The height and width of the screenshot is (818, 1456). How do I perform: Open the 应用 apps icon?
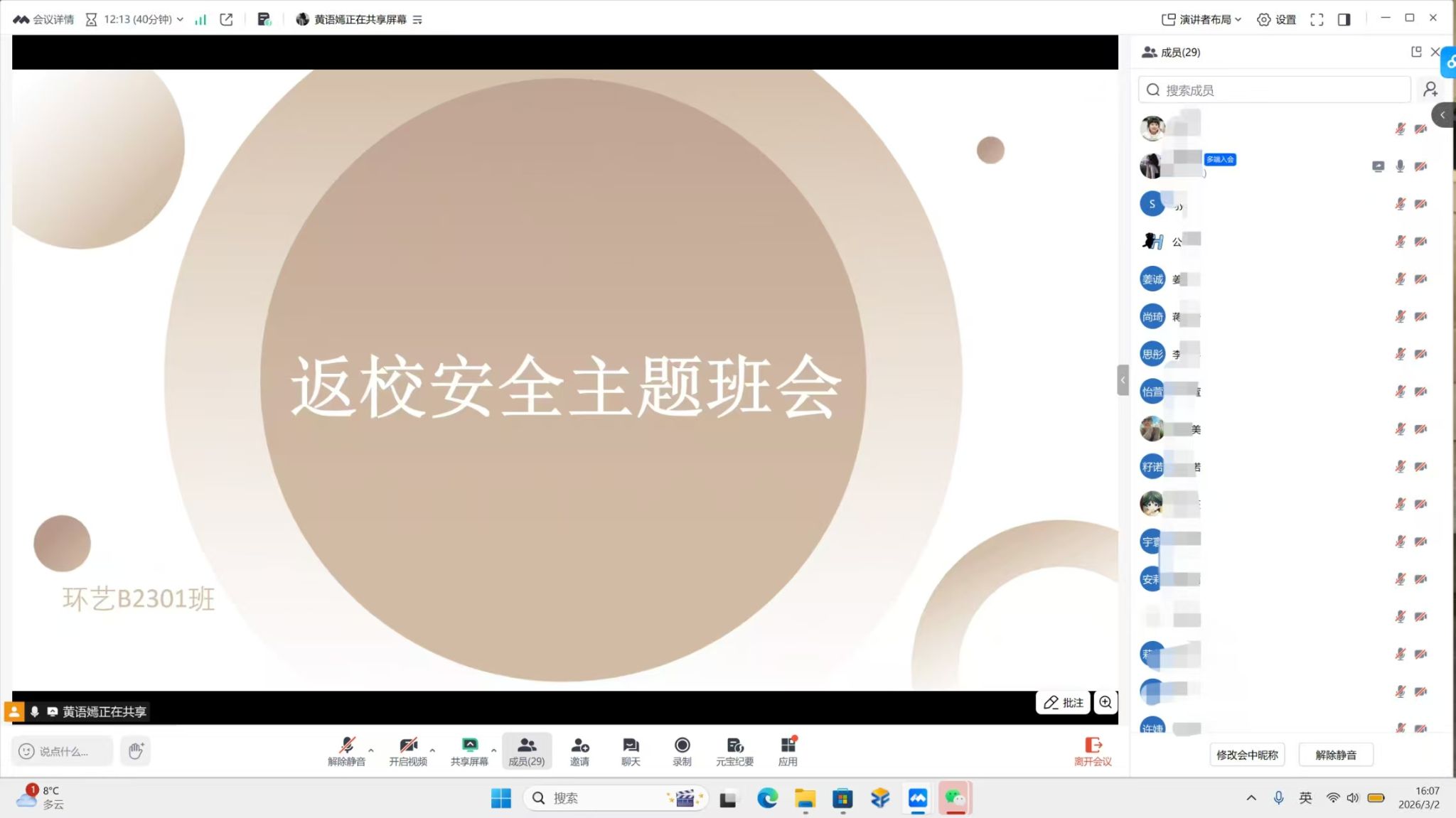788,750
